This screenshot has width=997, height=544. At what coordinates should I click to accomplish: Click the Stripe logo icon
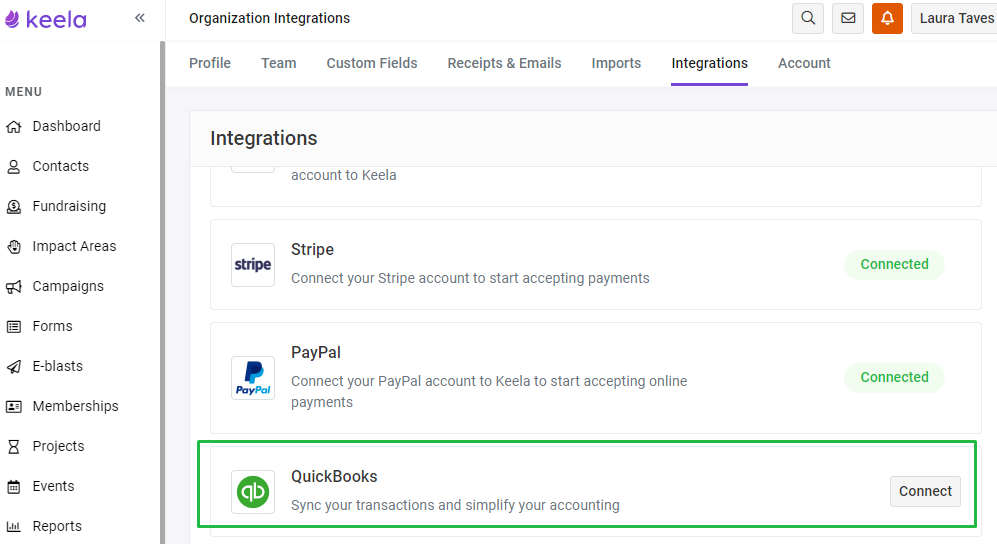point(253,264)
